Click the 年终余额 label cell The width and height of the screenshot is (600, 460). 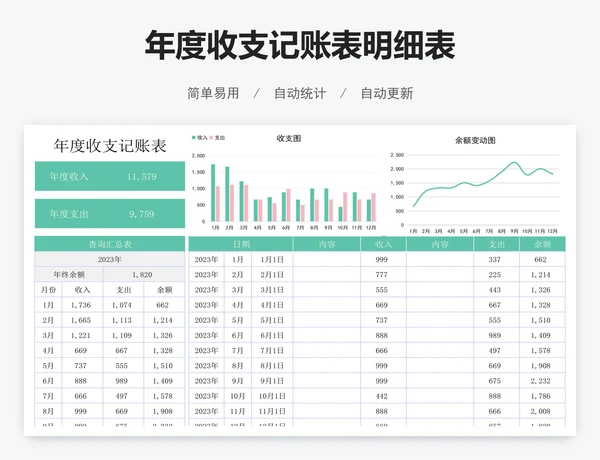point(69,275)
